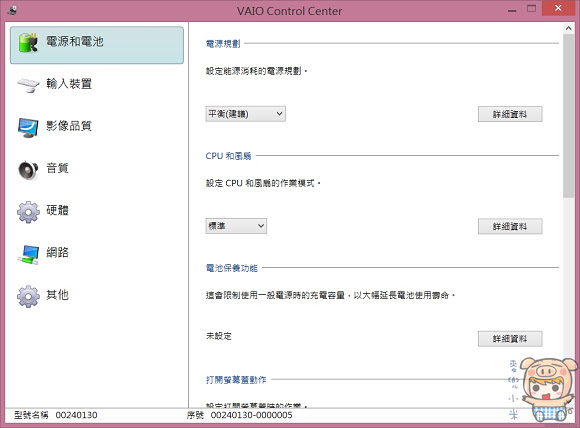Switch to the 網路 category
This screenshot has width=580, height=428.
pyautogui.click(x=97, y=255)
